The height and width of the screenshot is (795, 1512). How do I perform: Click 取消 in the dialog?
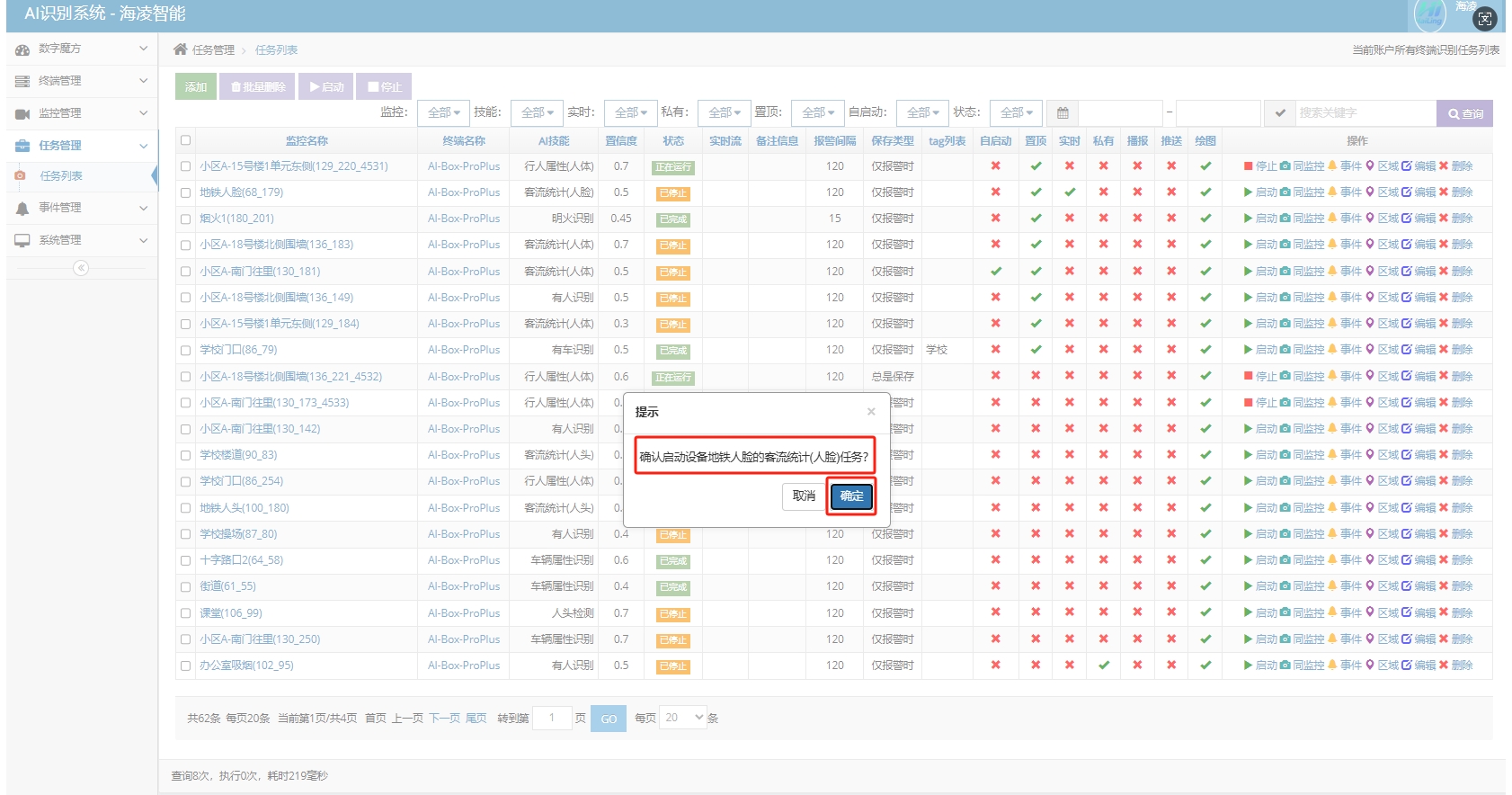(805, 496)
